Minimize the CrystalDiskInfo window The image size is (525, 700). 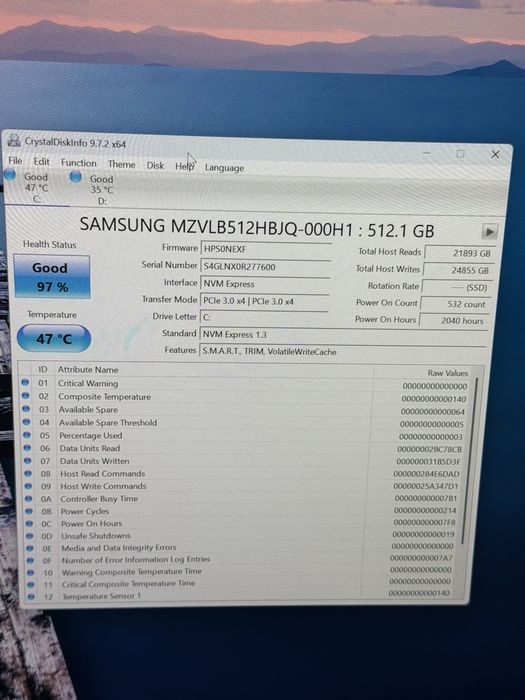coord(427,153)
